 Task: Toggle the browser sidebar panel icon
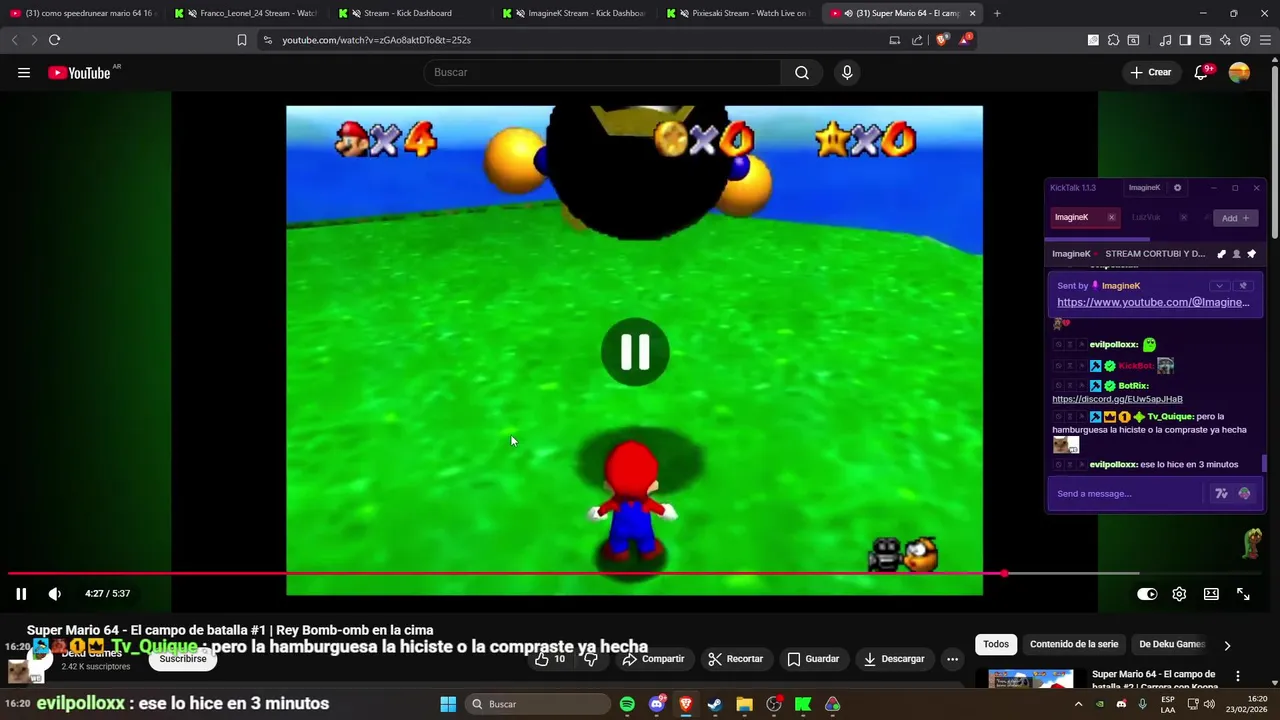[1185, 40]
